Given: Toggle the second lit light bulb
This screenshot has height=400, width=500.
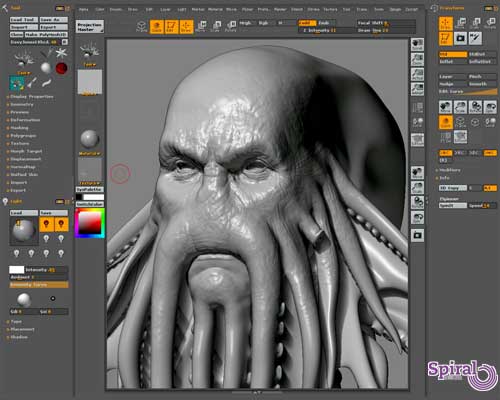Looking at the screenshot, I should point(61,224).
